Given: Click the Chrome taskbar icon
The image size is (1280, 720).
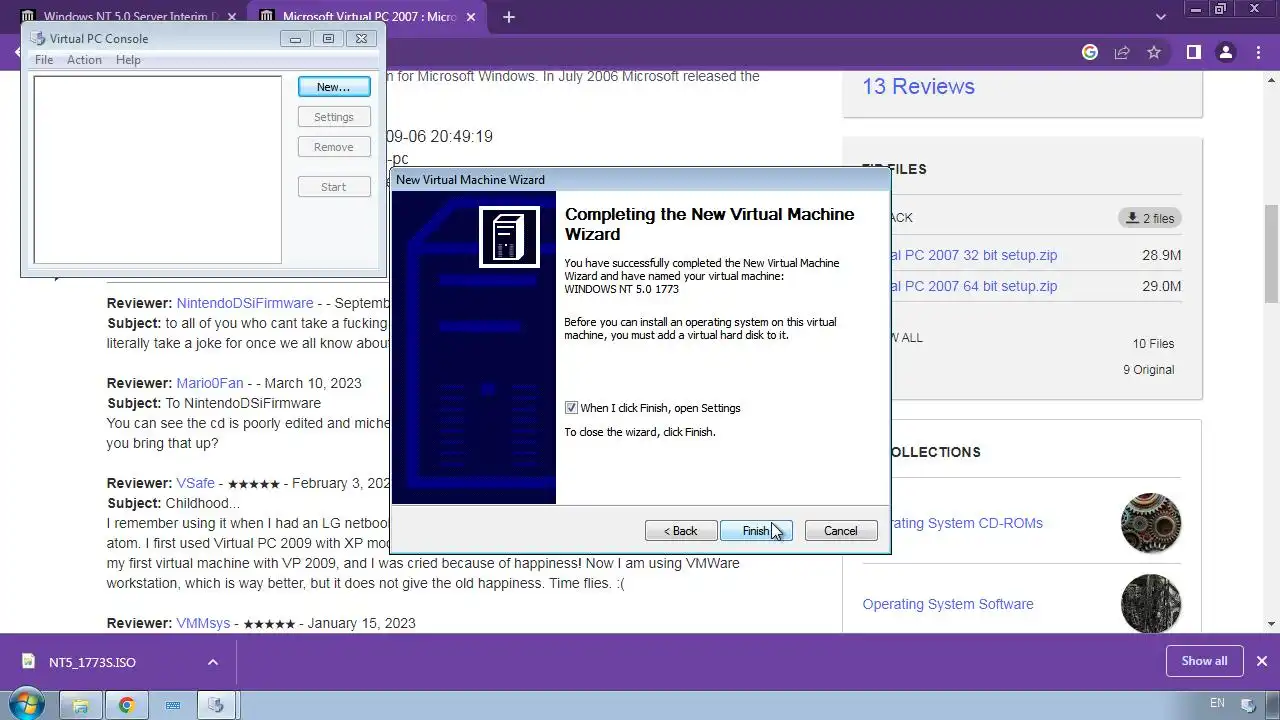Looking at the screenshot, I should tap(127, 705).
